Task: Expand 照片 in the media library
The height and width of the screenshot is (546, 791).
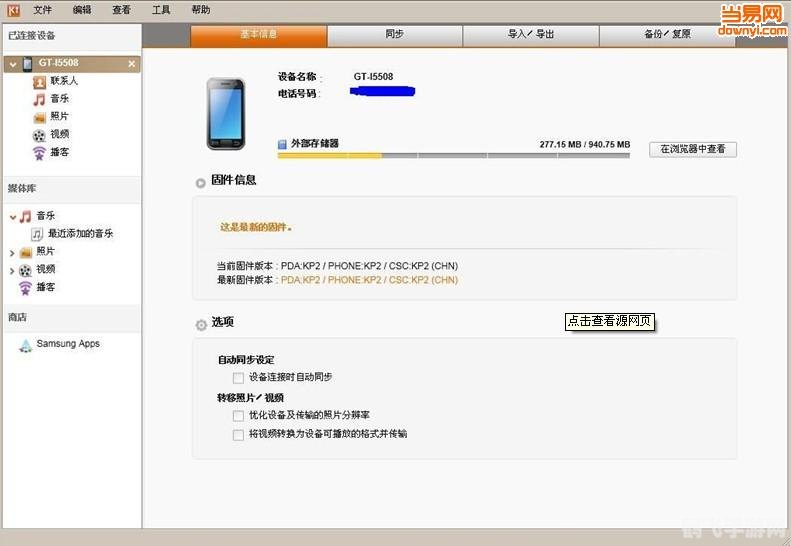Action: pos(12,252)
